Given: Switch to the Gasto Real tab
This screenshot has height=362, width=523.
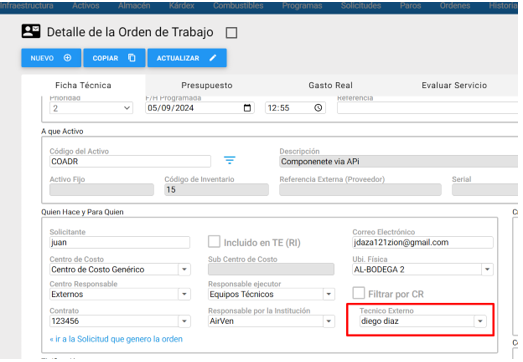Looking at the screenshot, I should coord(331,85).
